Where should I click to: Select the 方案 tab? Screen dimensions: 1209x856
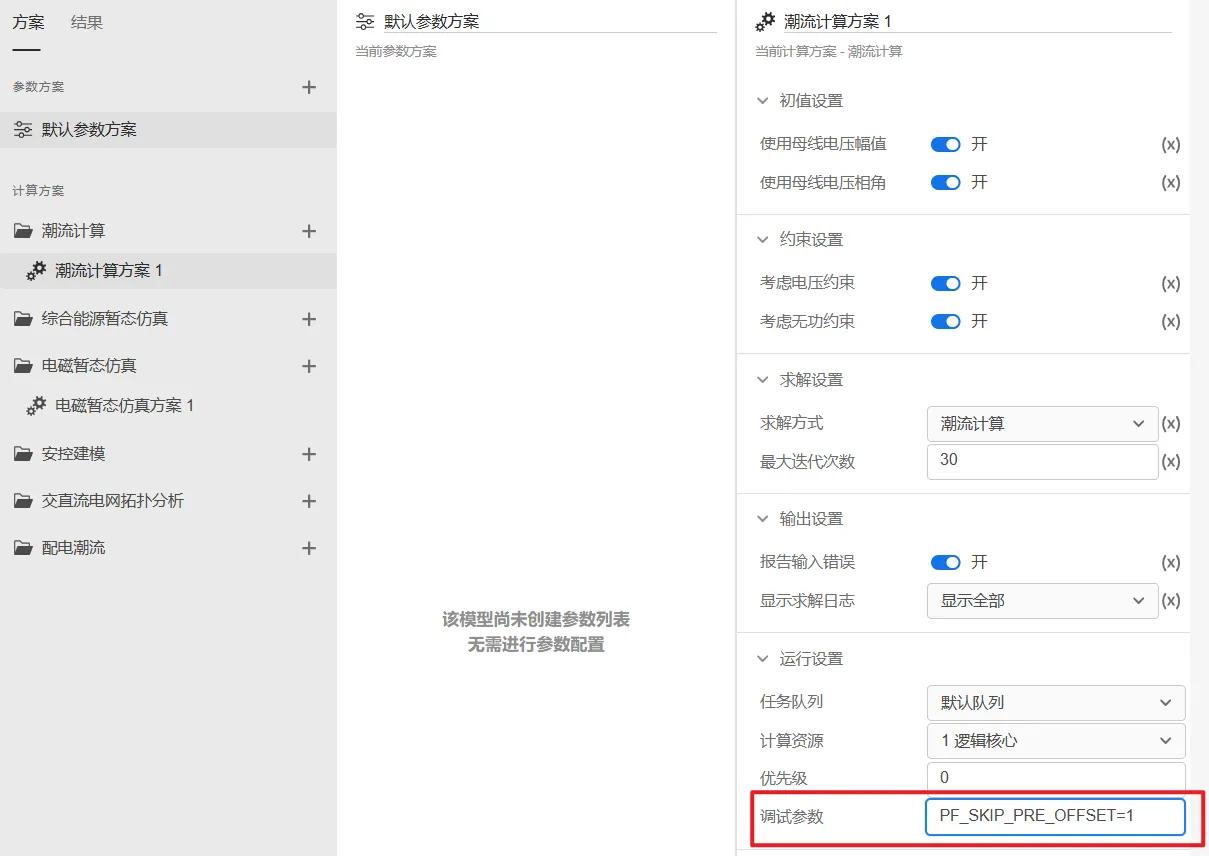(x=29, y=22)
